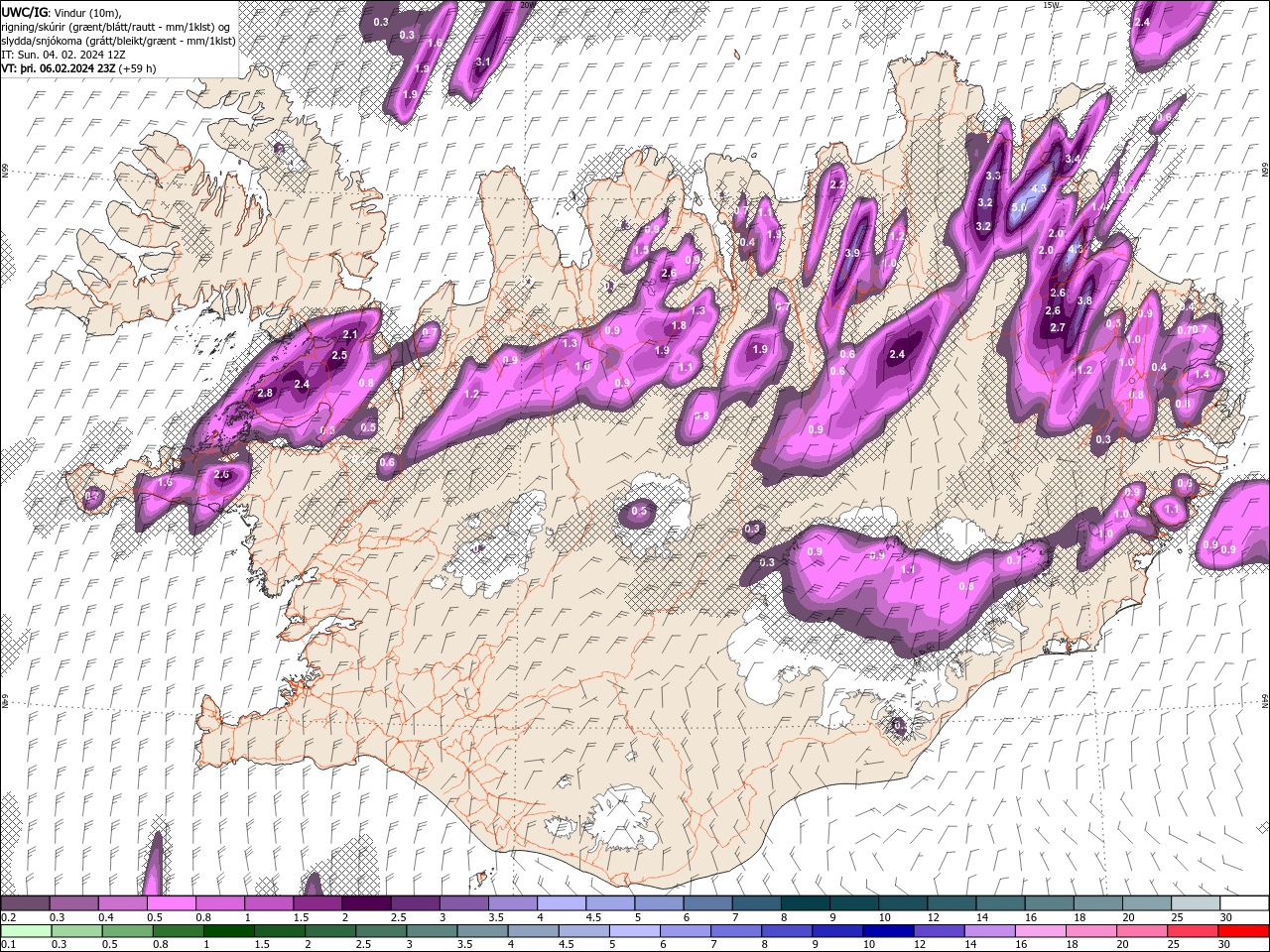Click the 'IT: Sun. 04. 02. 2024 12Z' line

tap(62, 55)
